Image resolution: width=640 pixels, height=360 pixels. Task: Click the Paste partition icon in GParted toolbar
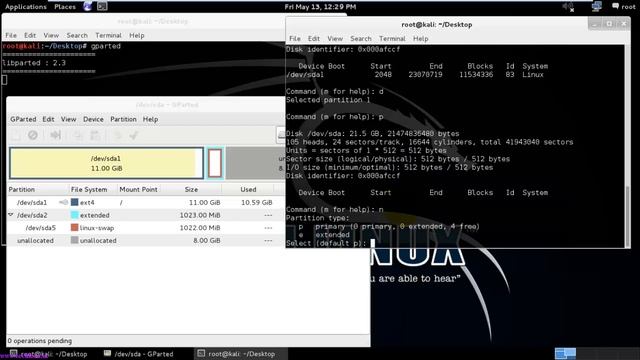[x=95, y=135]
